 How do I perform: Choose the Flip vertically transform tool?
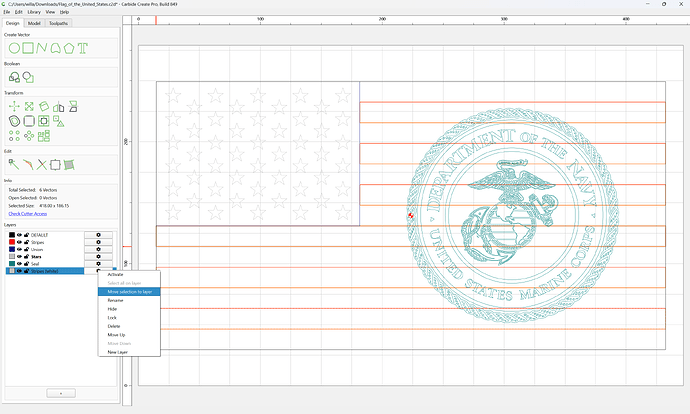(73, 106)
